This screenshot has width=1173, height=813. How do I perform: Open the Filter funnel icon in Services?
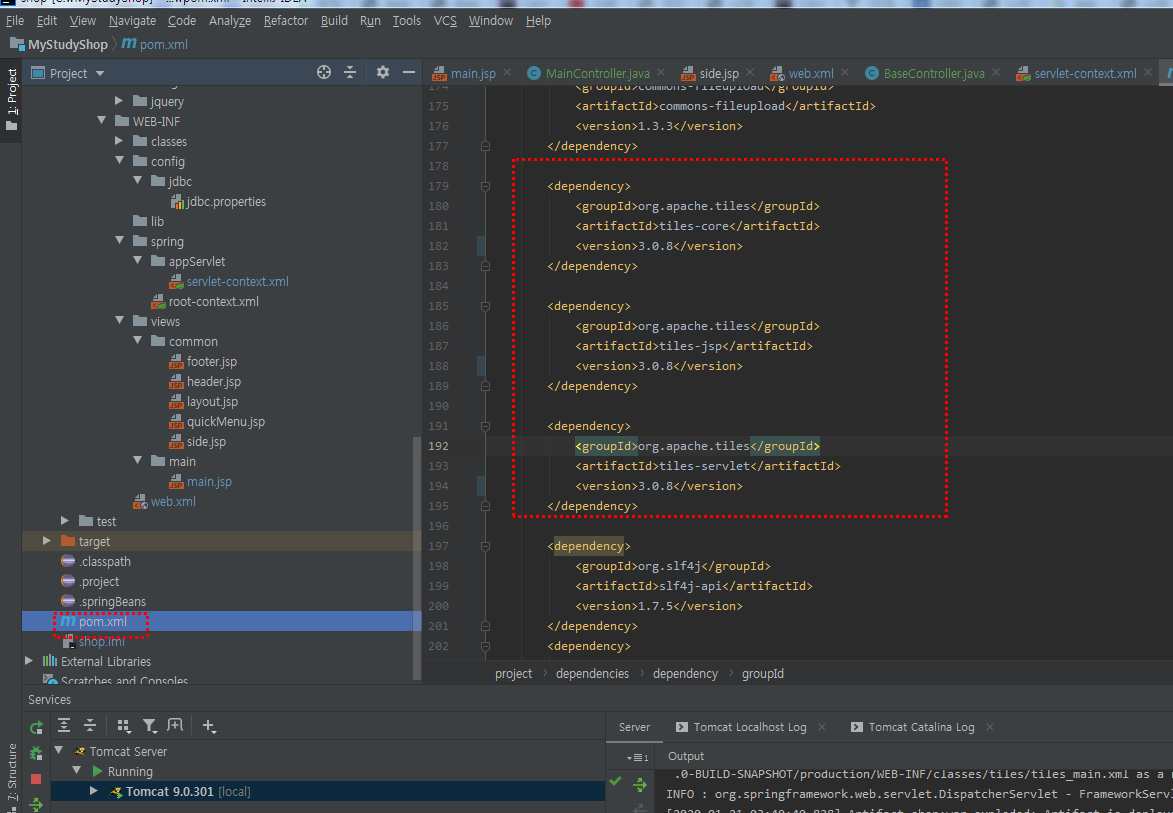(x=150, y=725)
